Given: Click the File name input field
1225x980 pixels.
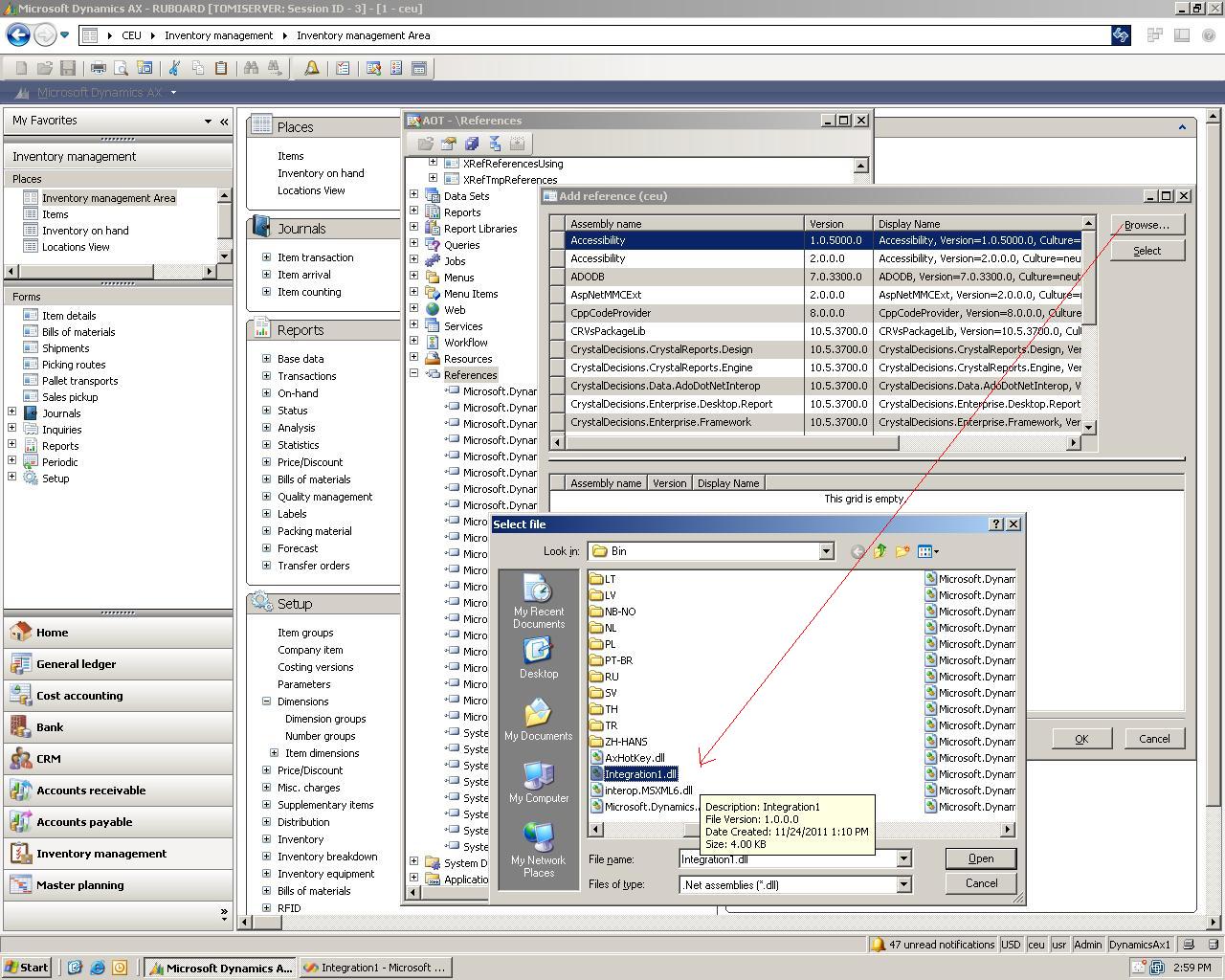Looking at the screenshot, I should tap(787, 859).
